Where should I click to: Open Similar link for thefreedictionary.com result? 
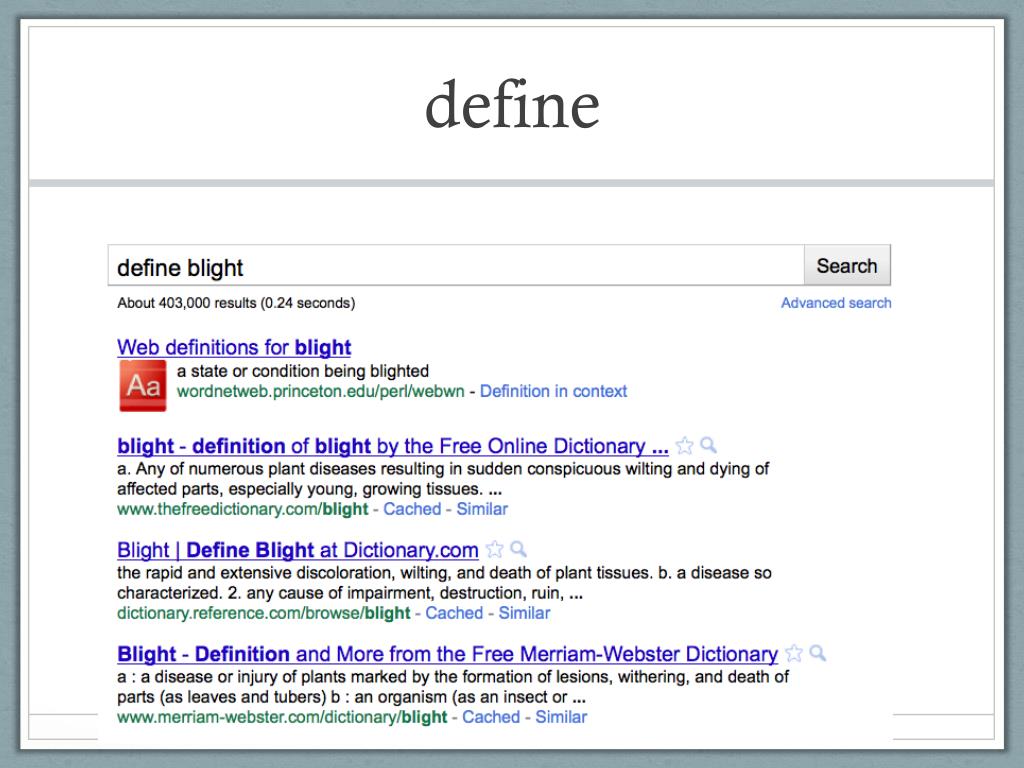(482, 509)
